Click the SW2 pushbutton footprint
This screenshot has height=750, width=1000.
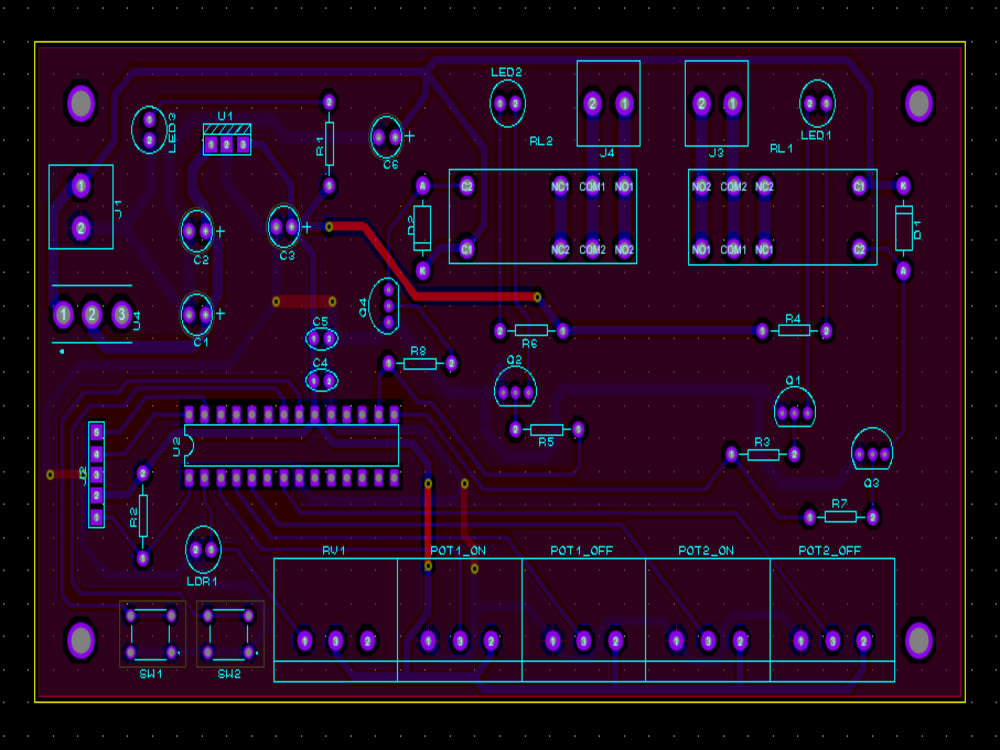pos(228,632)
